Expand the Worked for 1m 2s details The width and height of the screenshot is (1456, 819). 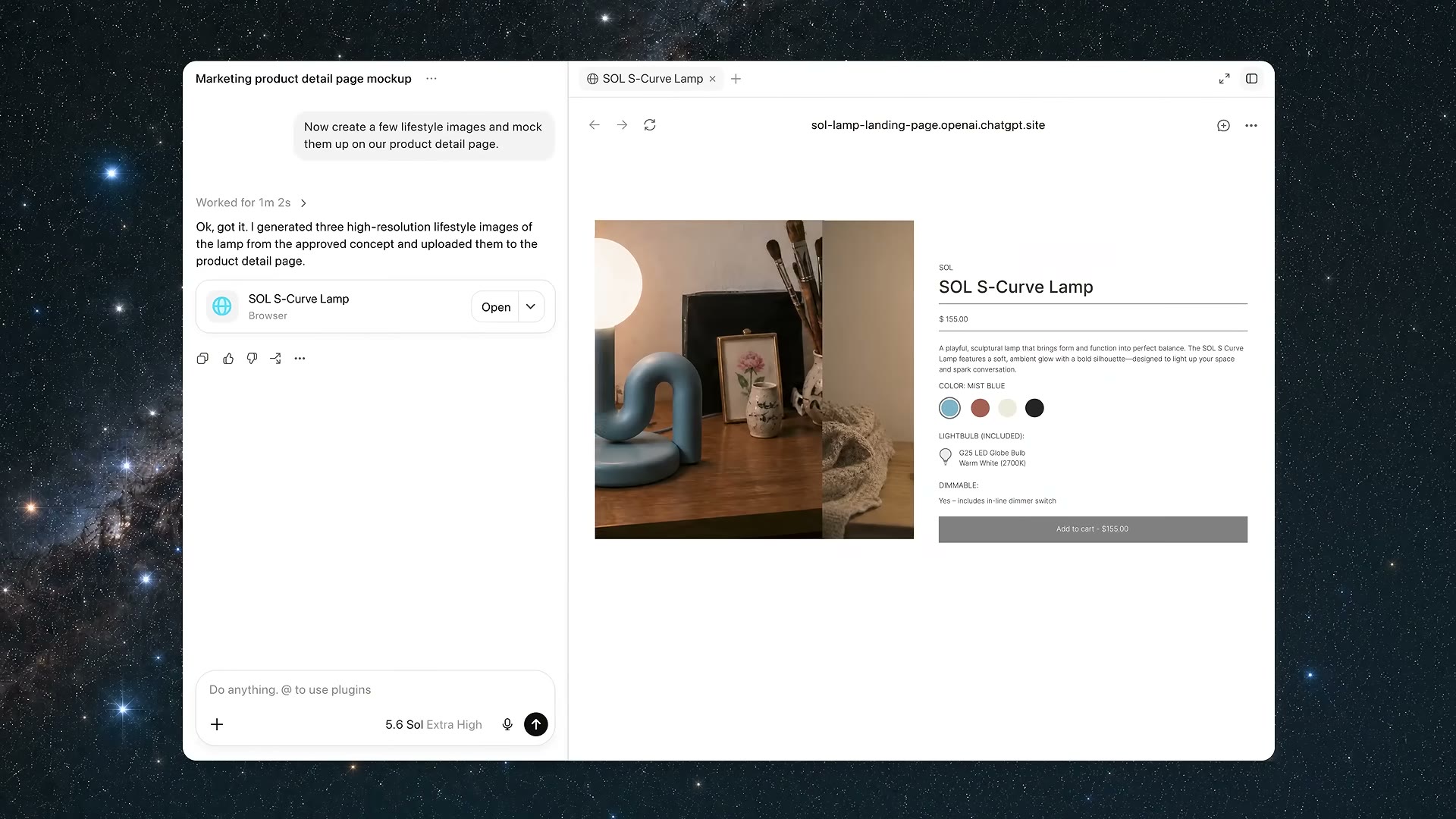[251, 202]
